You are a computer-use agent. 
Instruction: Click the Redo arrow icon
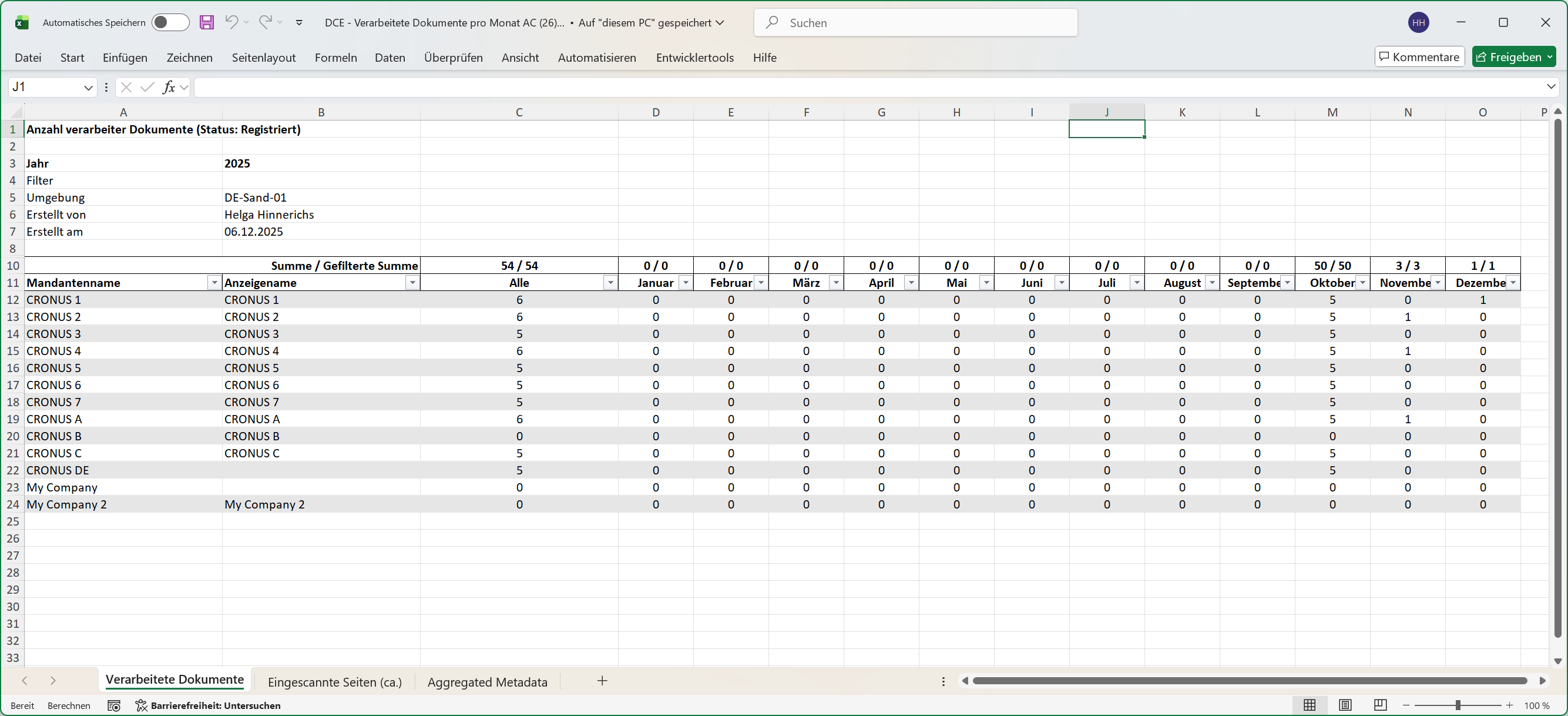265,22
